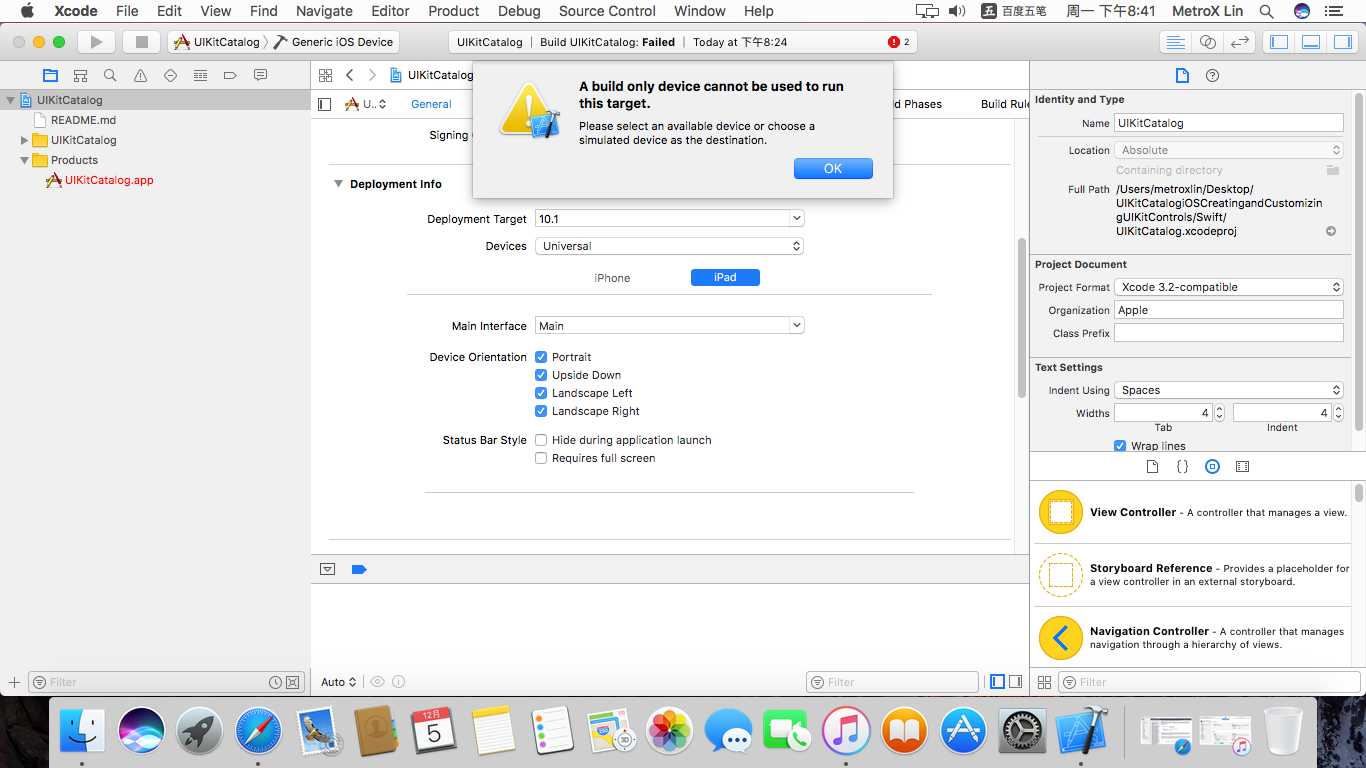This screenshot has width=1366, height=768.
Task: Collapse the Deployment Info section
Action: tap(338, 184)
